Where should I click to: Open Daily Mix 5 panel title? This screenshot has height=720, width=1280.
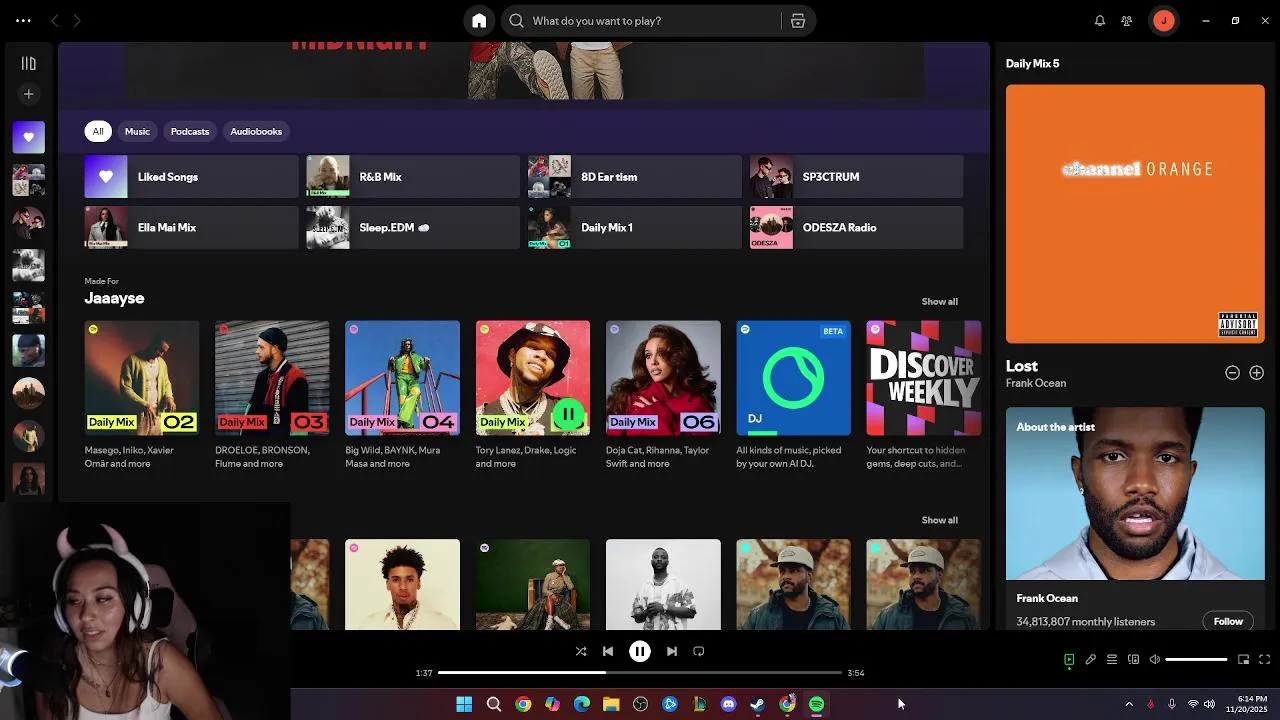(1032, 64)
